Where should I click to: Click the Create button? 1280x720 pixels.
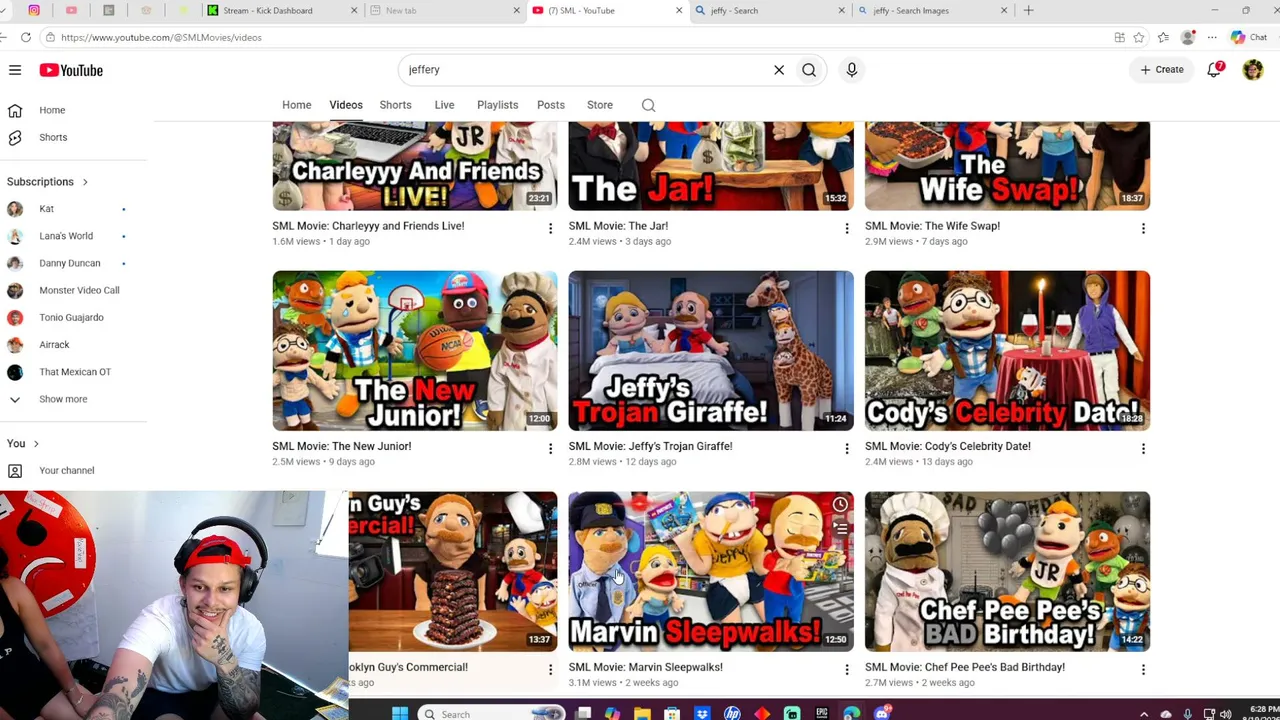(x=1162, y=70)
